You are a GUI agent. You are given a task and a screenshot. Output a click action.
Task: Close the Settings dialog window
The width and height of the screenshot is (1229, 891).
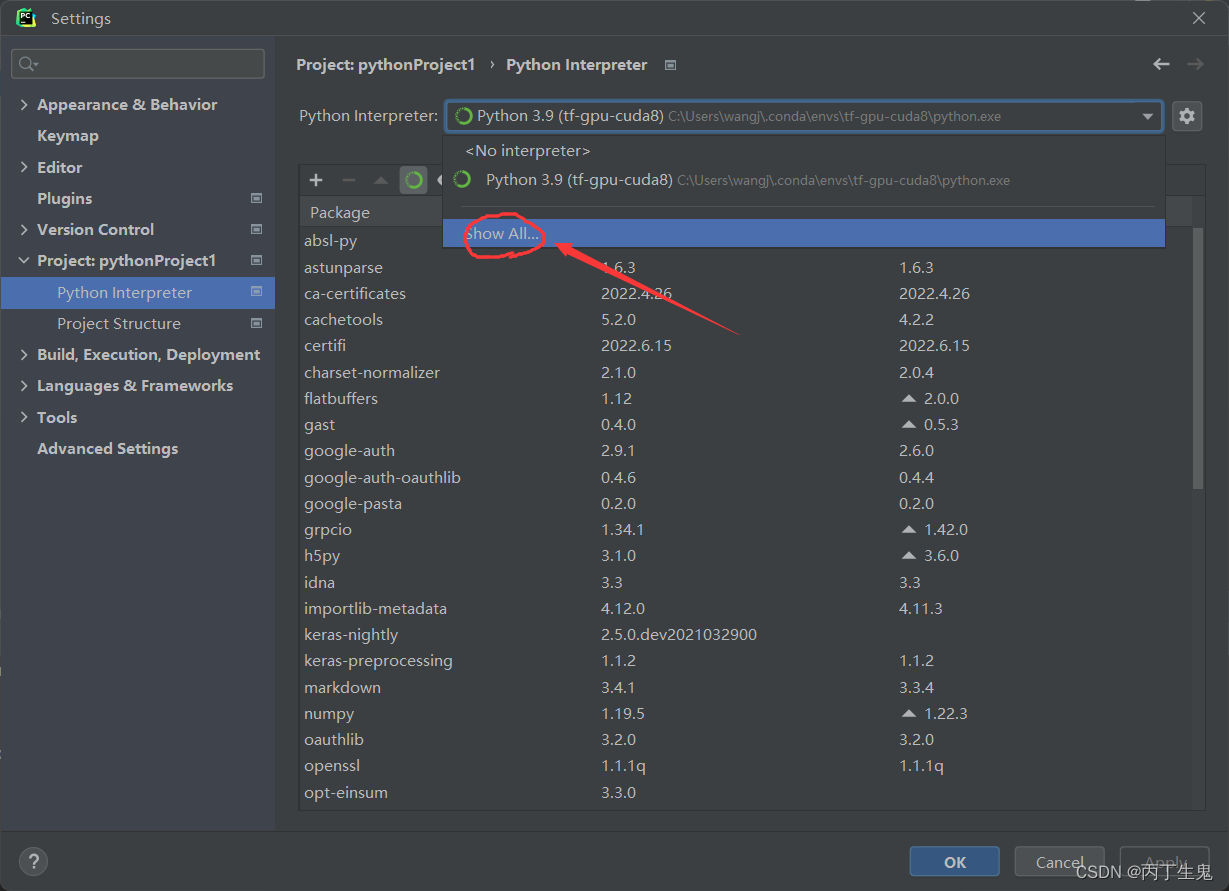pyautogui.click(x=1199, y=18)
